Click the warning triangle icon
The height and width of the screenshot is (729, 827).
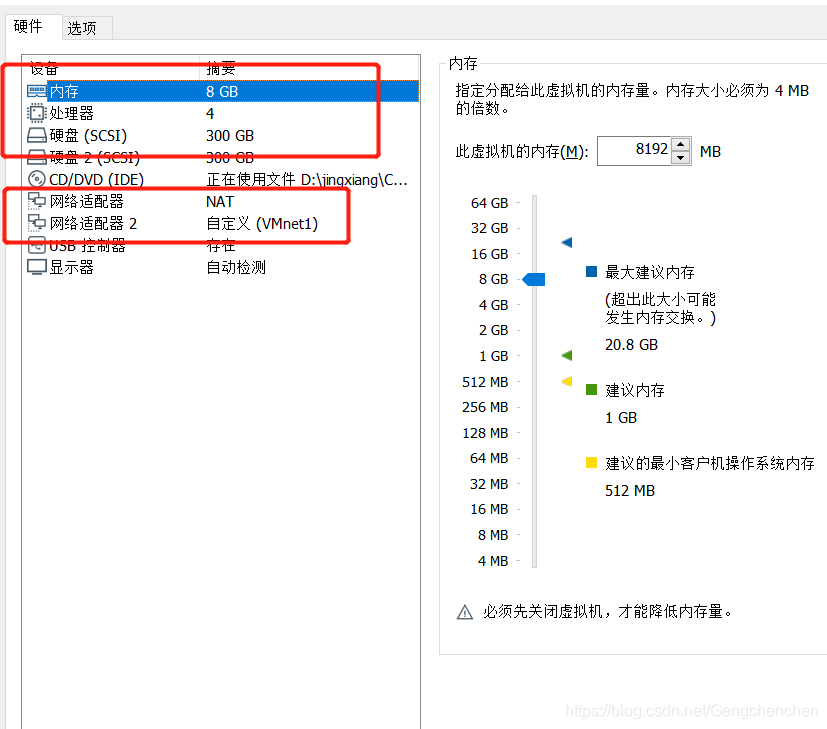pyautogui.click(x=465, y=612)
